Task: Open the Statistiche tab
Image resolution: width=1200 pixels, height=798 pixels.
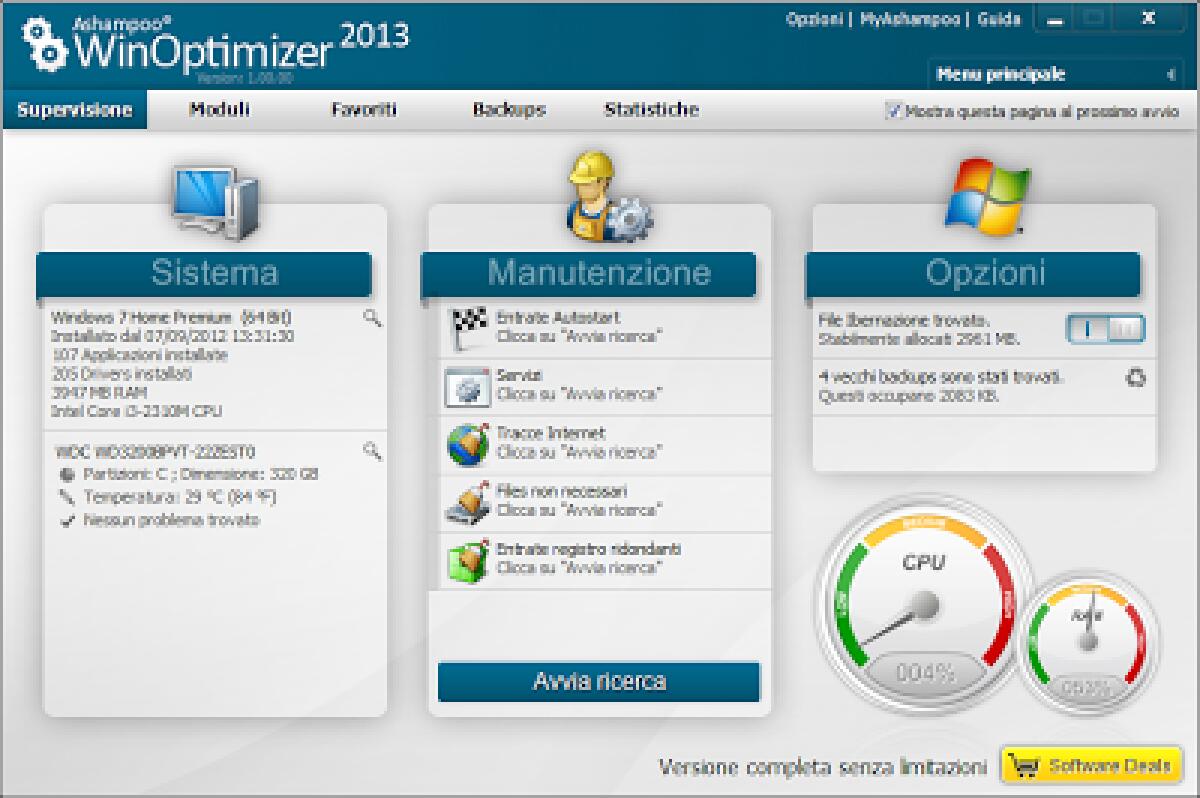Action: 652,110
